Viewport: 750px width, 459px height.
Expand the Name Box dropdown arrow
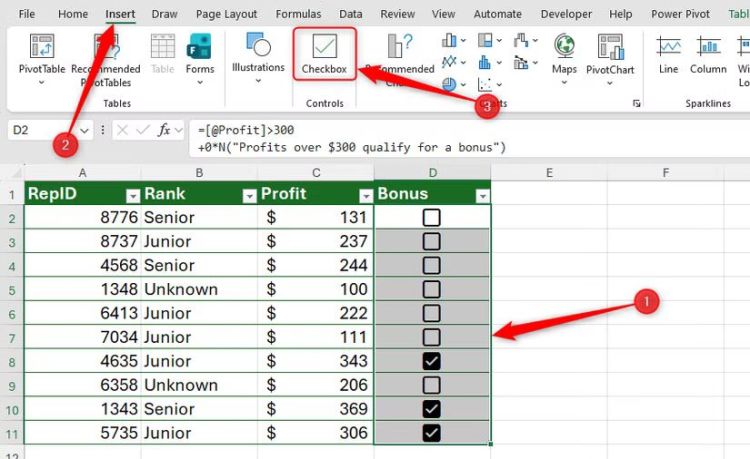(84, 130)
